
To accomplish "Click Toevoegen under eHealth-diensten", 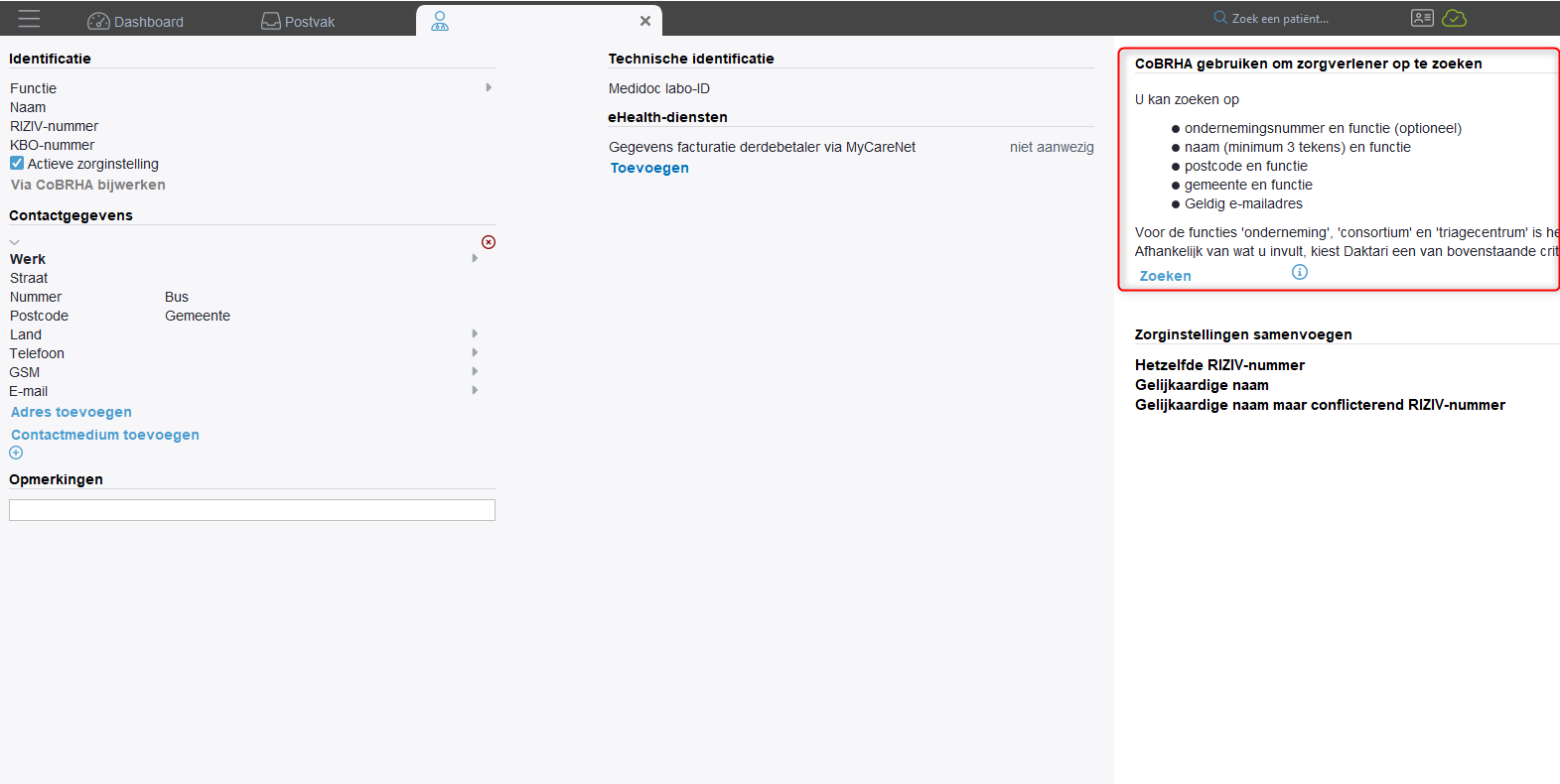I will [649, 168].
